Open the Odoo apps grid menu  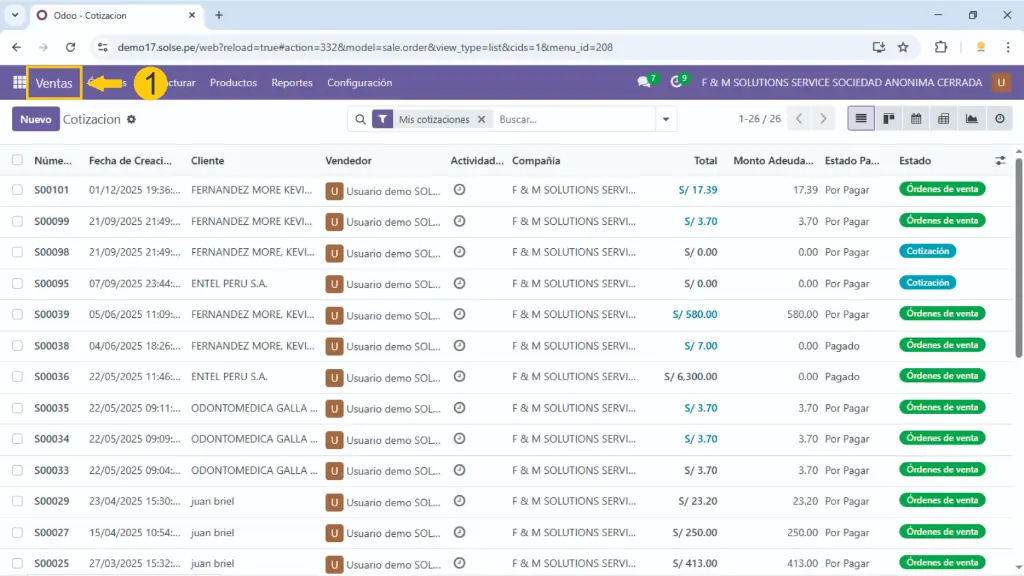click(x=19, y=83)
